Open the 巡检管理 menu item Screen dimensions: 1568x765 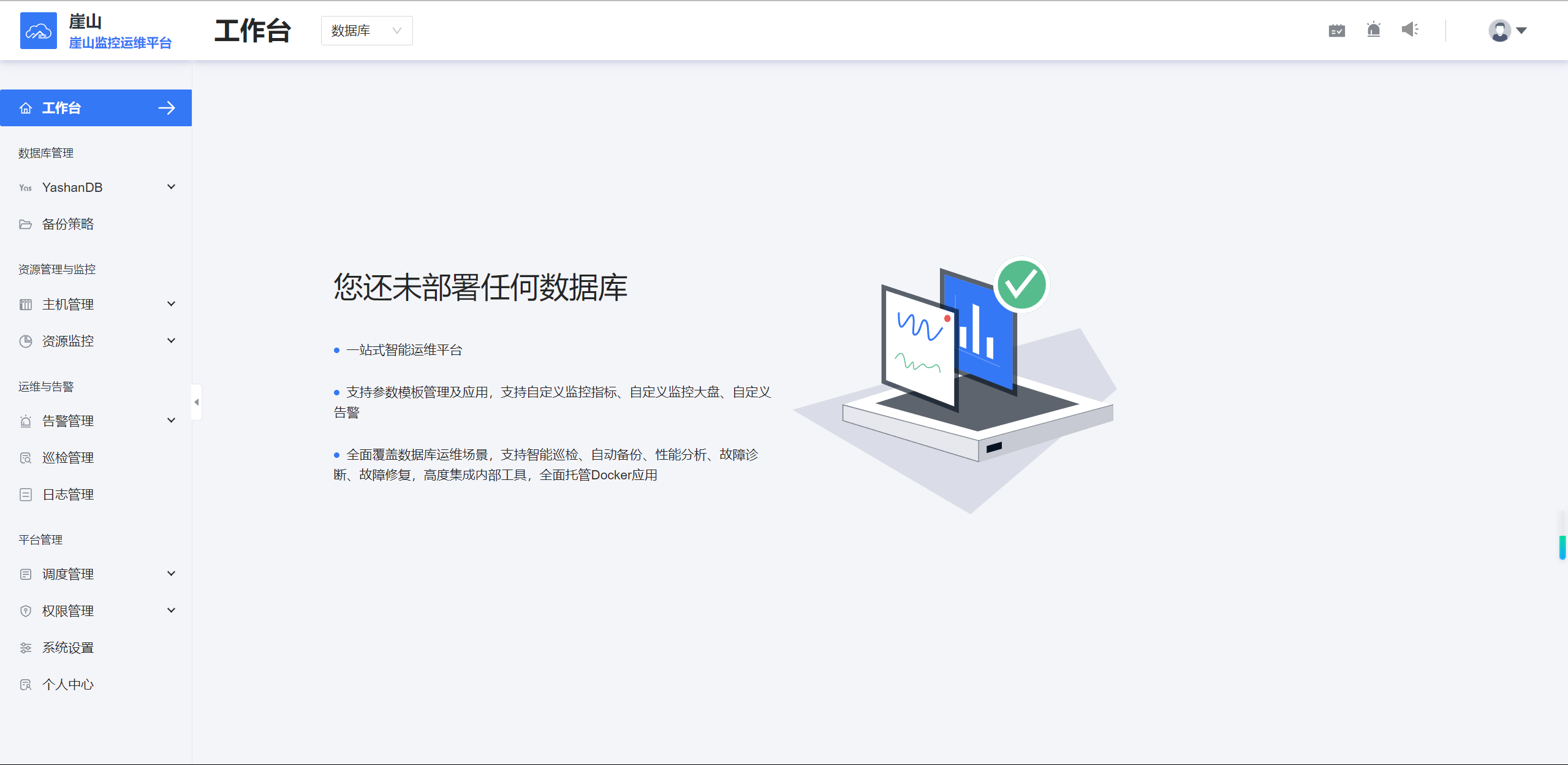(96, 458)
